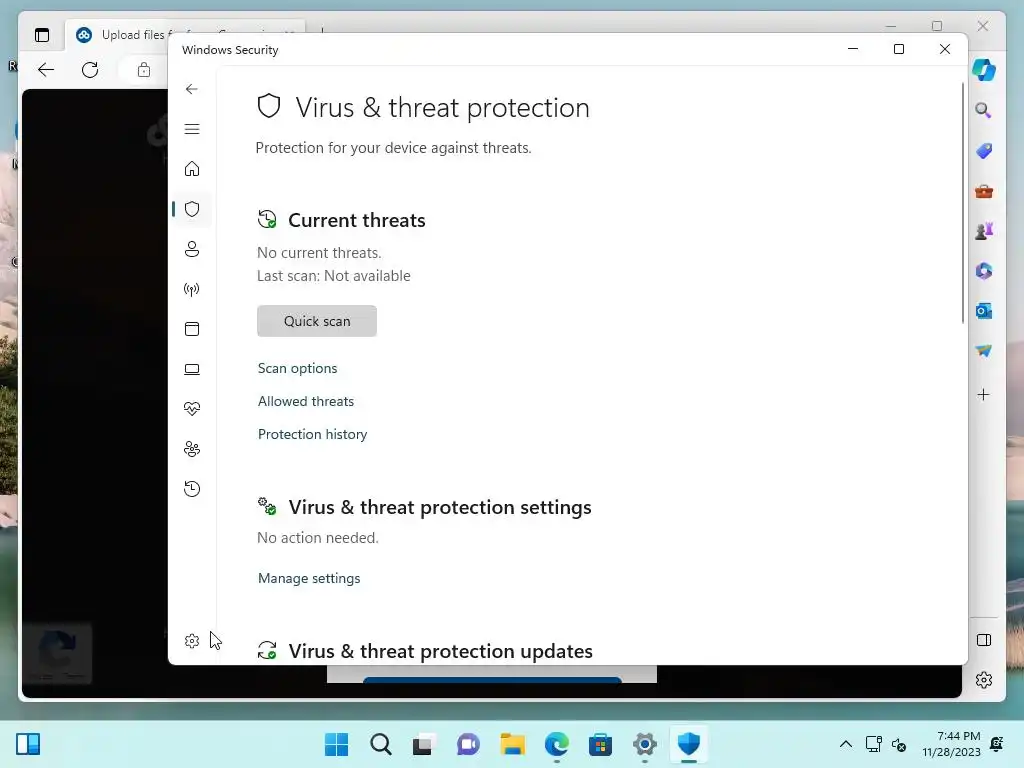Open the hamburger navigation menu

[x=191, y=129]
